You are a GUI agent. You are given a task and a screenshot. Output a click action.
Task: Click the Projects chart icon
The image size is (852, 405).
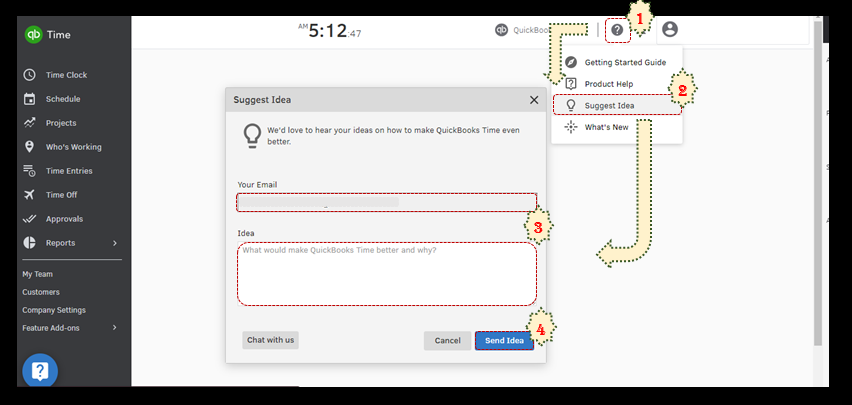[x=29, y=123]
